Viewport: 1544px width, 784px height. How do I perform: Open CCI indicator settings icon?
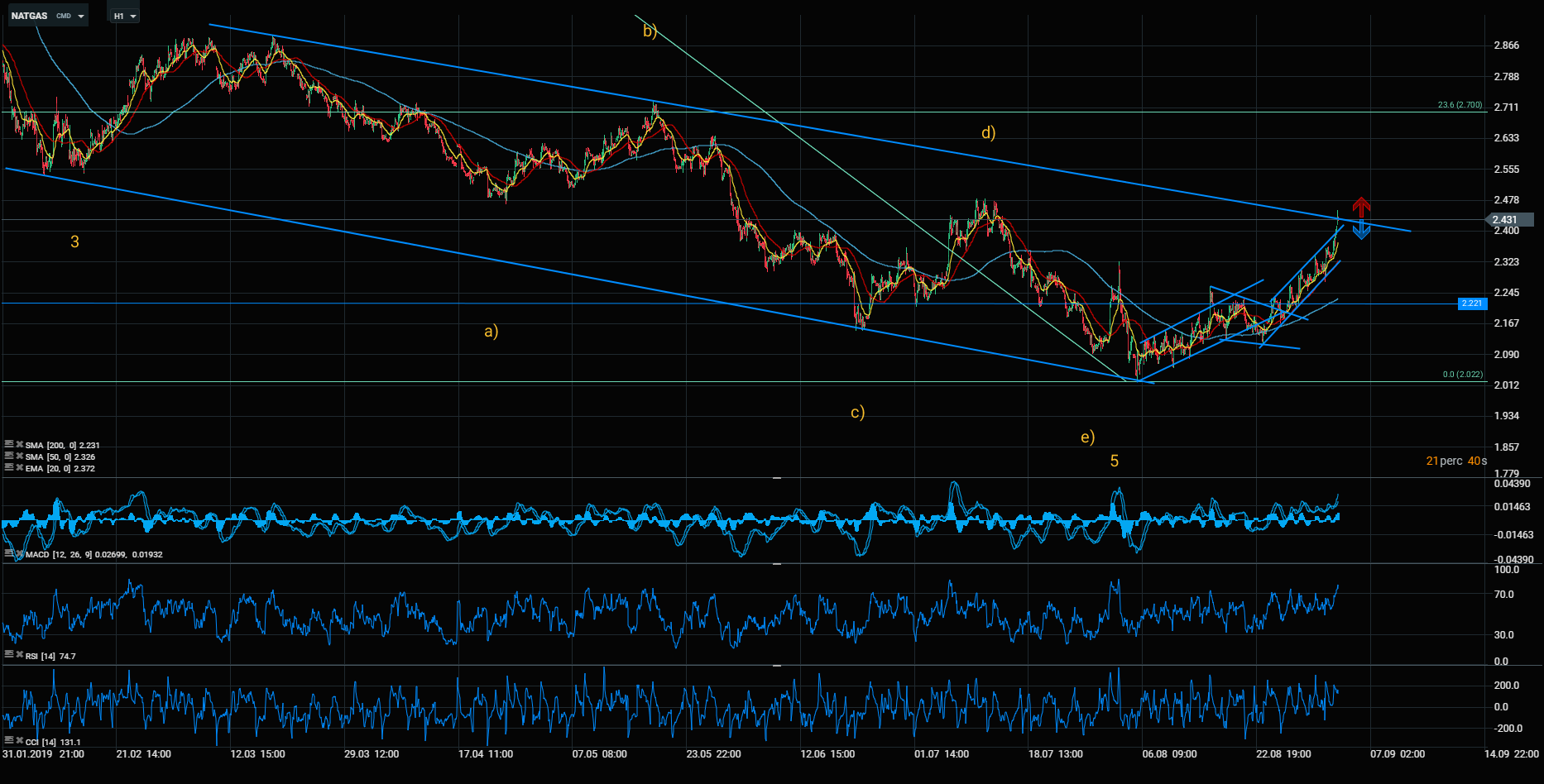(8, 741)
